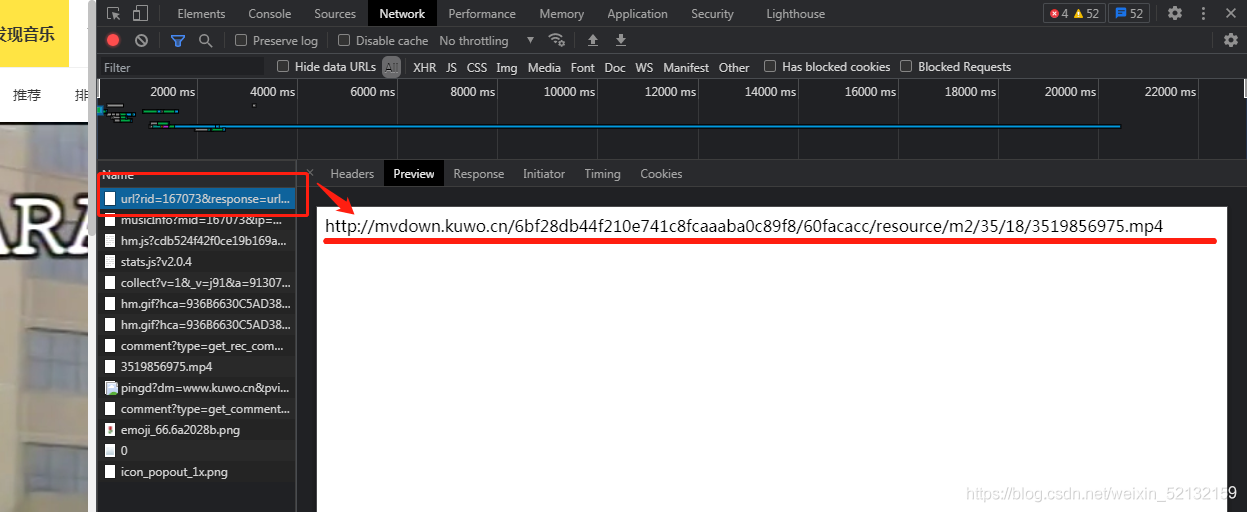The height and width of the screenshot is (512, 1247).
Task: Select the emoji_66.6a2028b.png request
Action: point(196,429)
